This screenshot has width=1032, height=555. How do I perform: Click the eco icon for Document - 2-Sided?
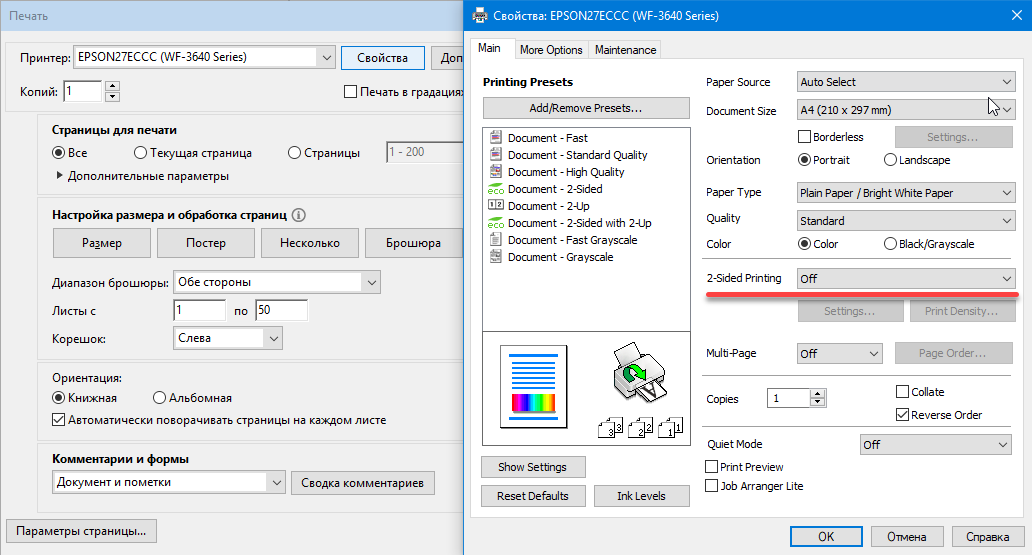(495, 189)
